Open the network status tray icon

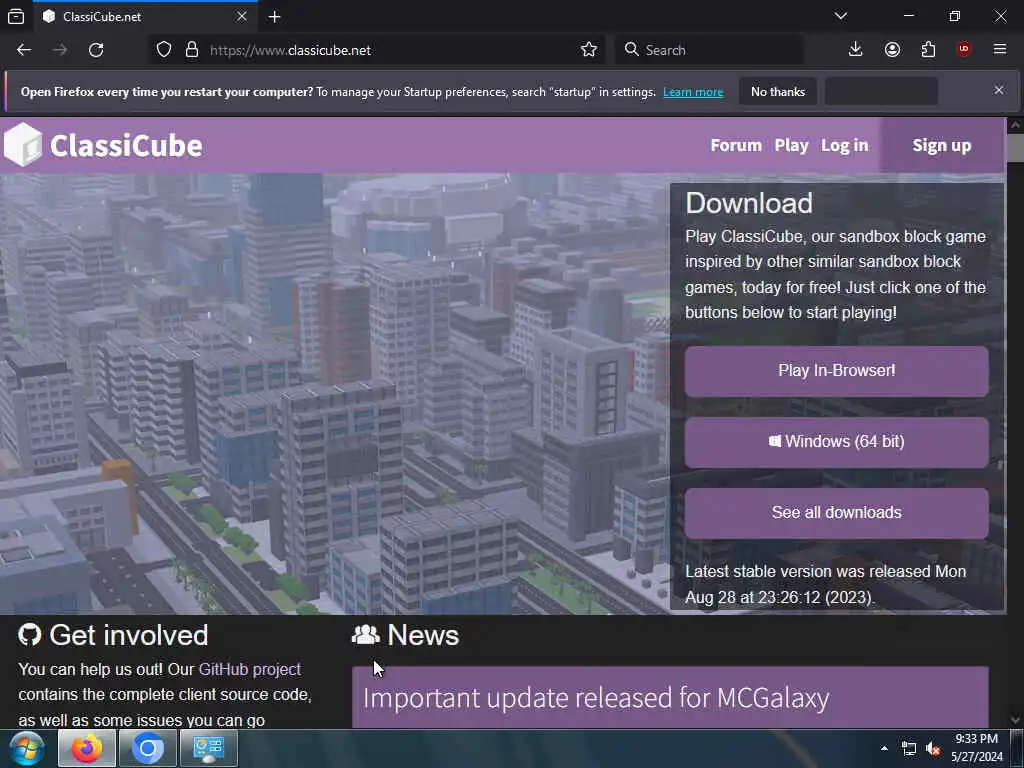(908, 748)
